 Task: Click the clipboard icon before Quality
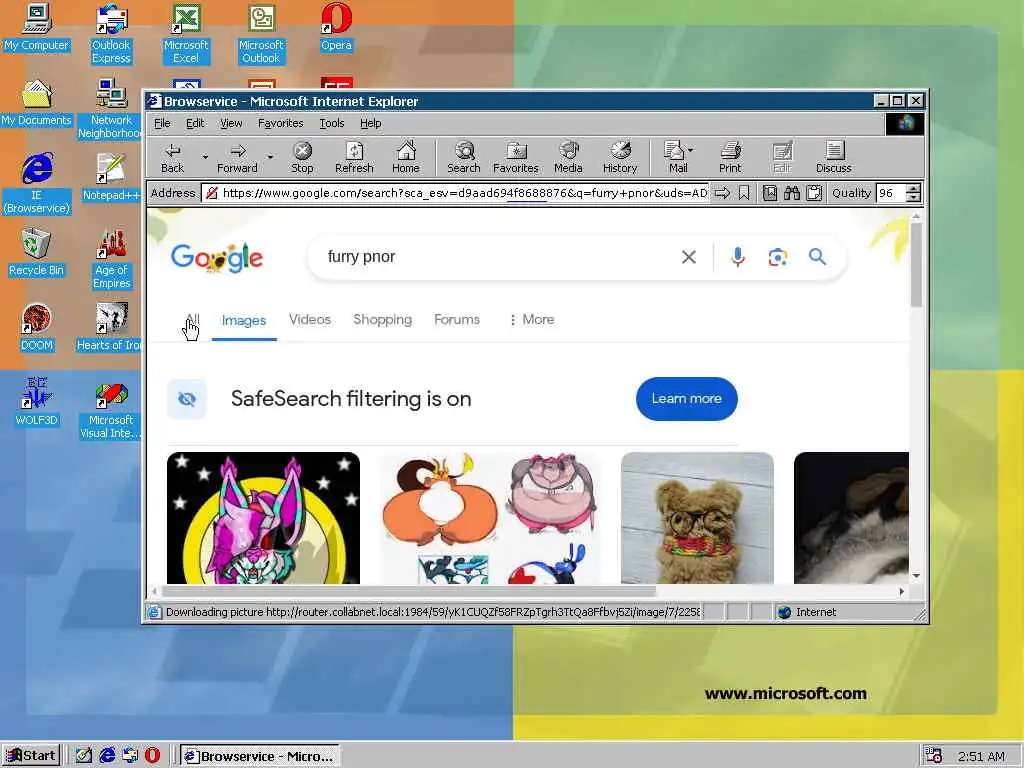coord(814,193)
